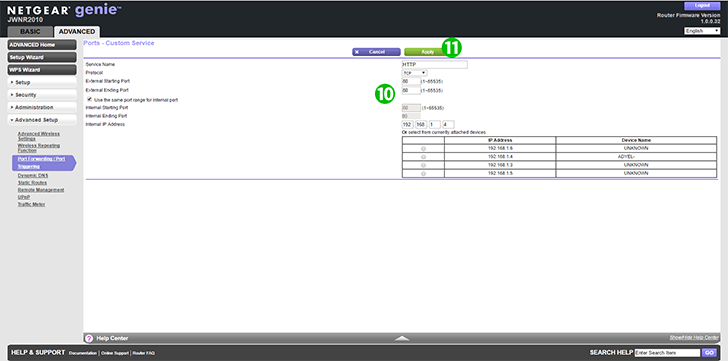728x361 pixels.
Task: Expand the Help Center with the up arrow
Action: pos(402,338)
